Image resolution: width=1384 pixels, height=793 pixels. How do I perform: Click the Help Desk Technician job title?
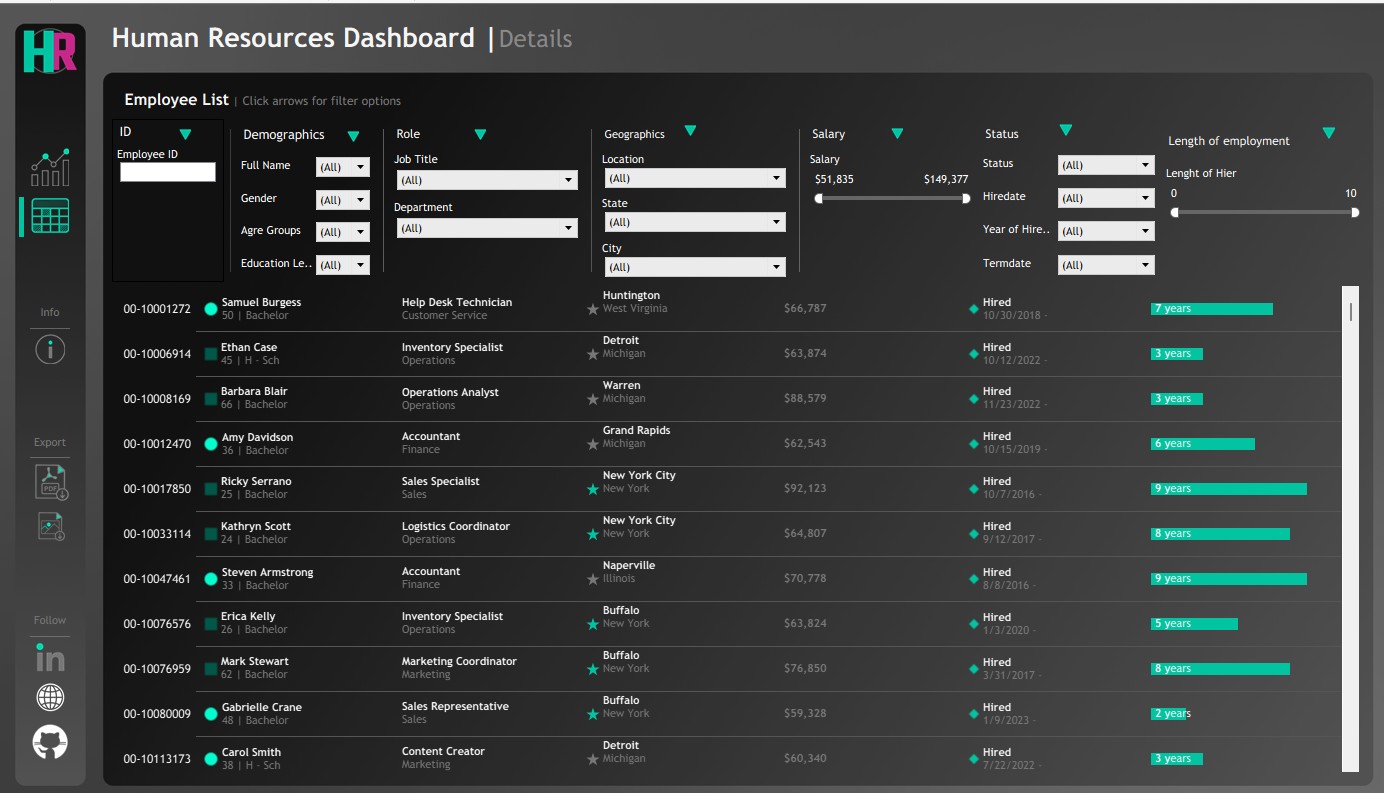456,302
